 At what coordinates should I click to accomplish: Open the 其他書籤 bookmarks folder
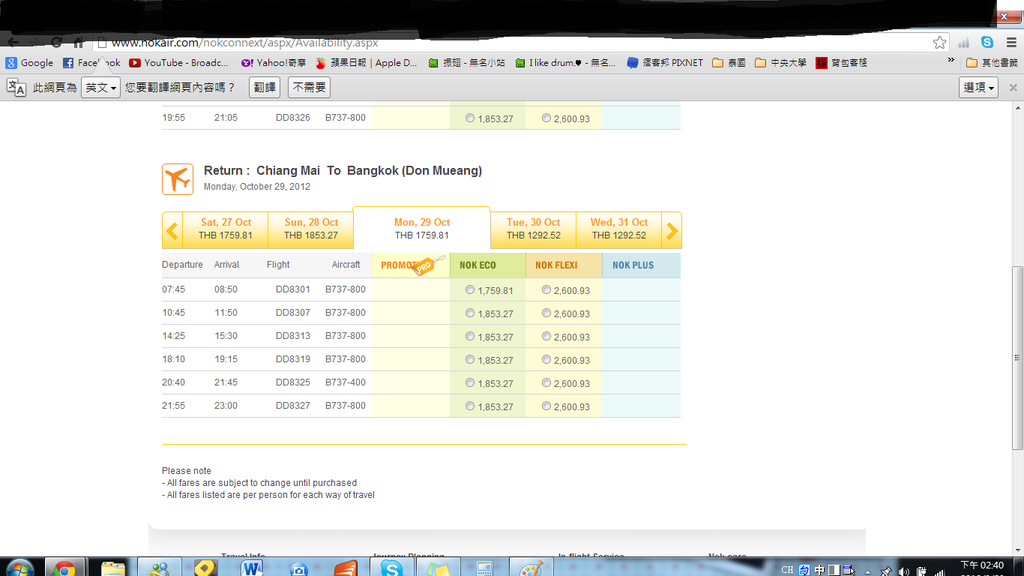991,63
